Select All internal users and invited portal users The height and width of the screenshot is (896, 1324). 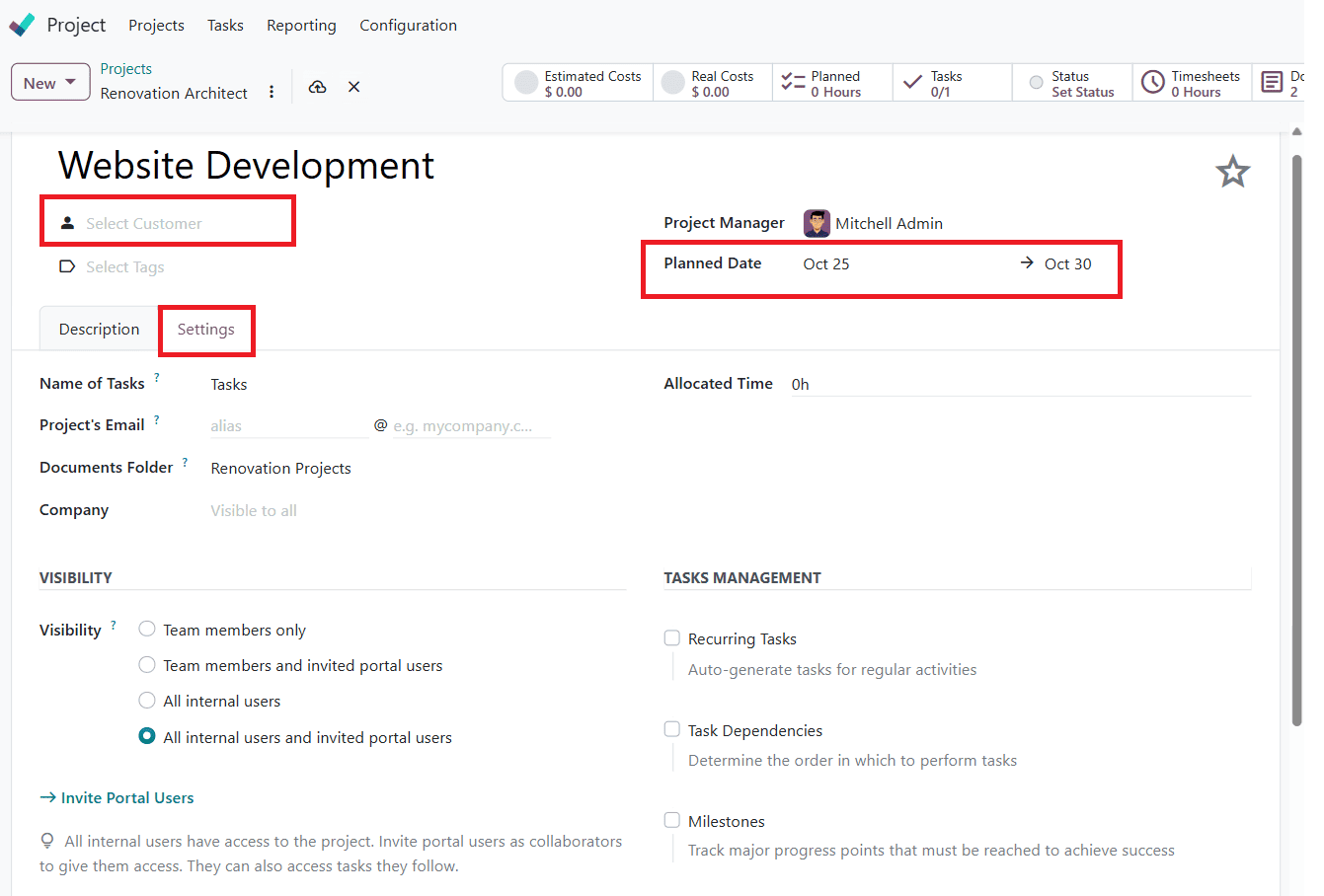point(147,736)
